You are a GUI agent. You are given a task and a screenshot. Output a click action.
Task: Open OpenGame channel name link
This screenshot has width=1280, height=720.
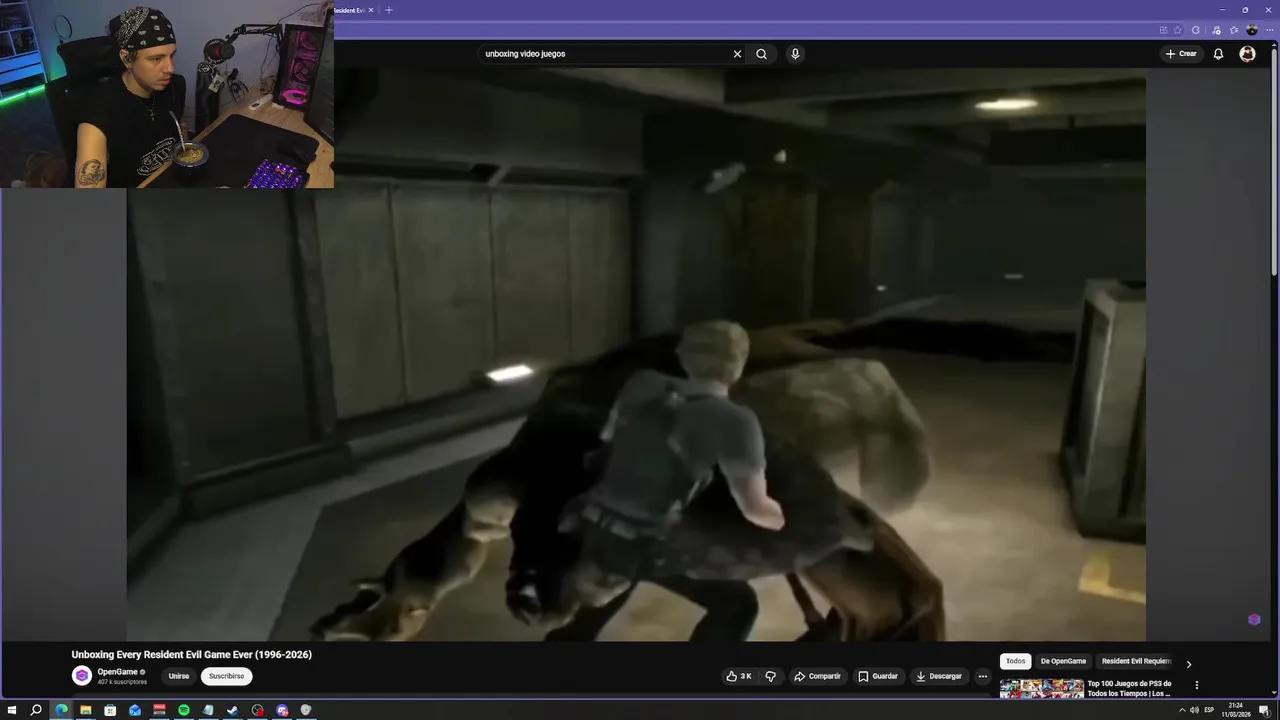[x=118, y=672]
